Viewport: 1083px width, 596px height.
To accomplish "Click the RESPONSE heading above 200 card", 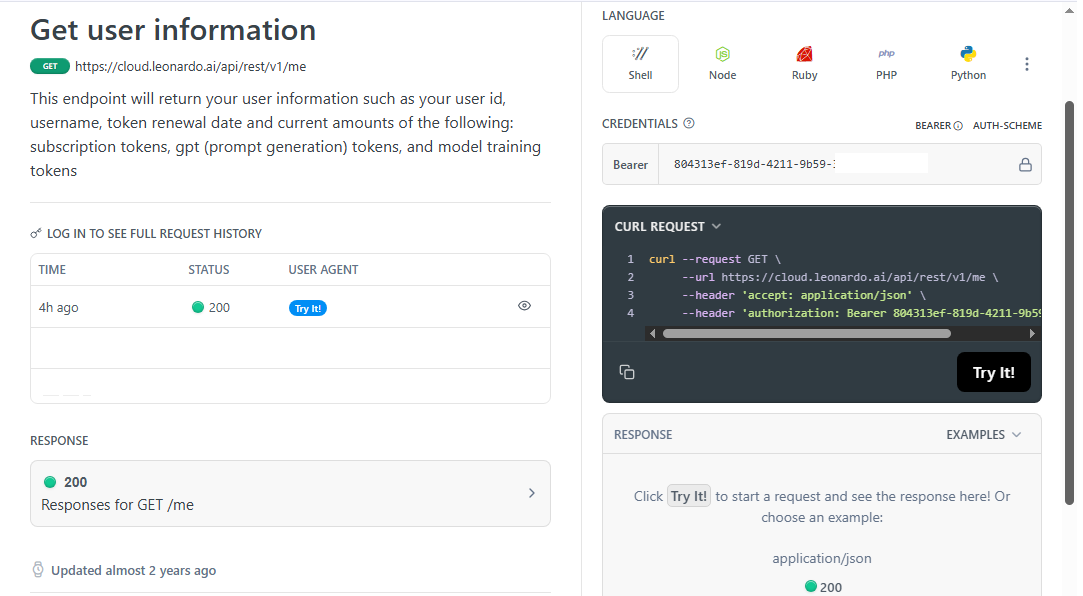I will 59,441.
